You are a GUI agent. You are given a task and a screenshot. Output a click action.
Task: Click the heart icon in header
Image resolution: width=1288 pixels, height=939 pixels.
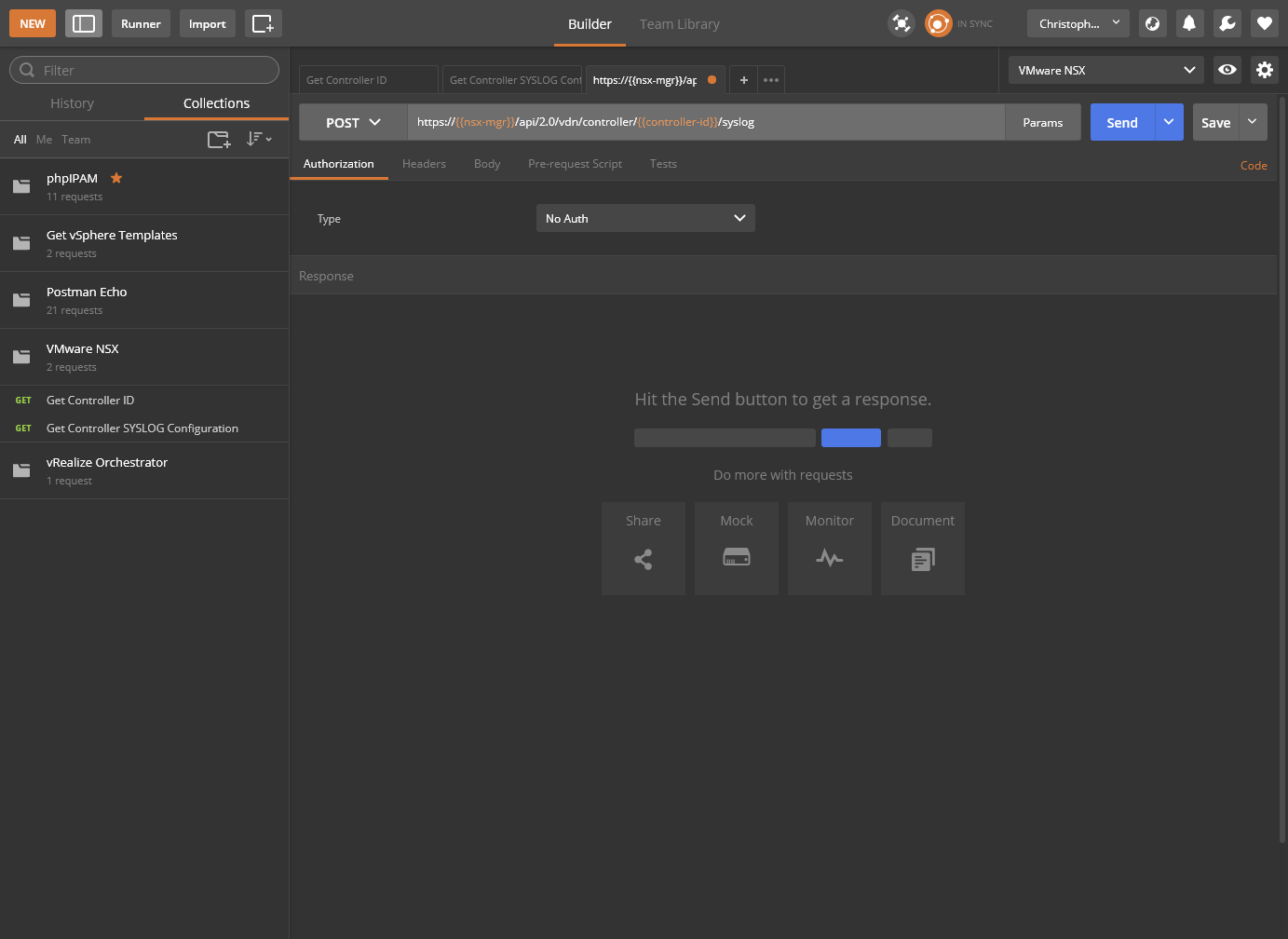pyautogui.click(x=1264, y=24)
